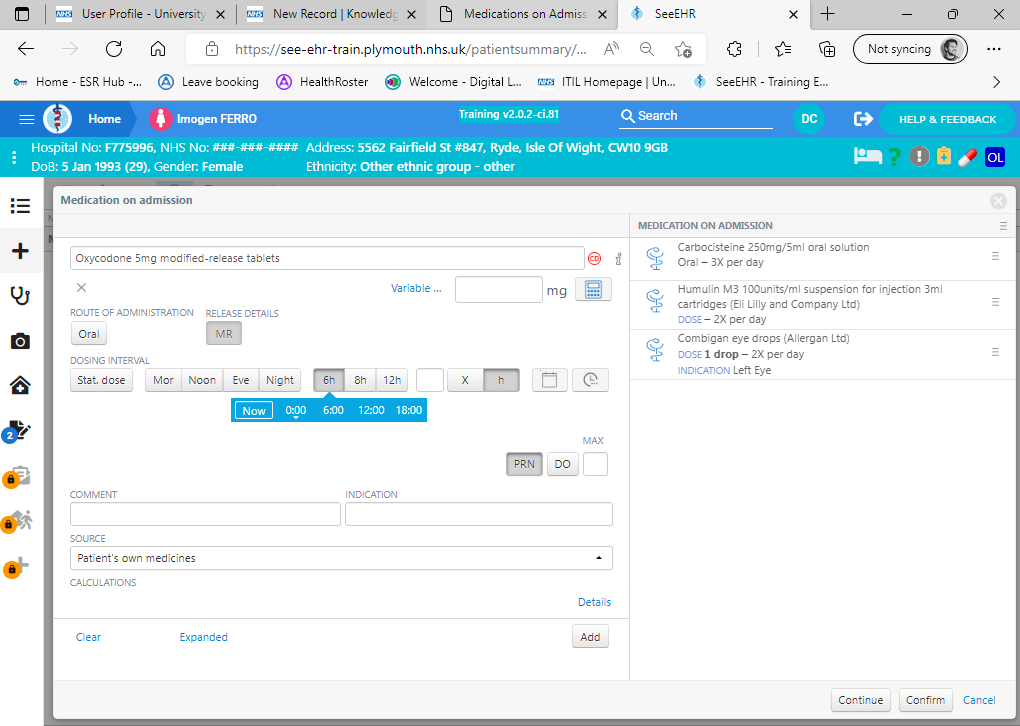Click the green question mark icon
Image resolution: width=1020 pixels, height=726 pixels.
click(x=894, y=157)
